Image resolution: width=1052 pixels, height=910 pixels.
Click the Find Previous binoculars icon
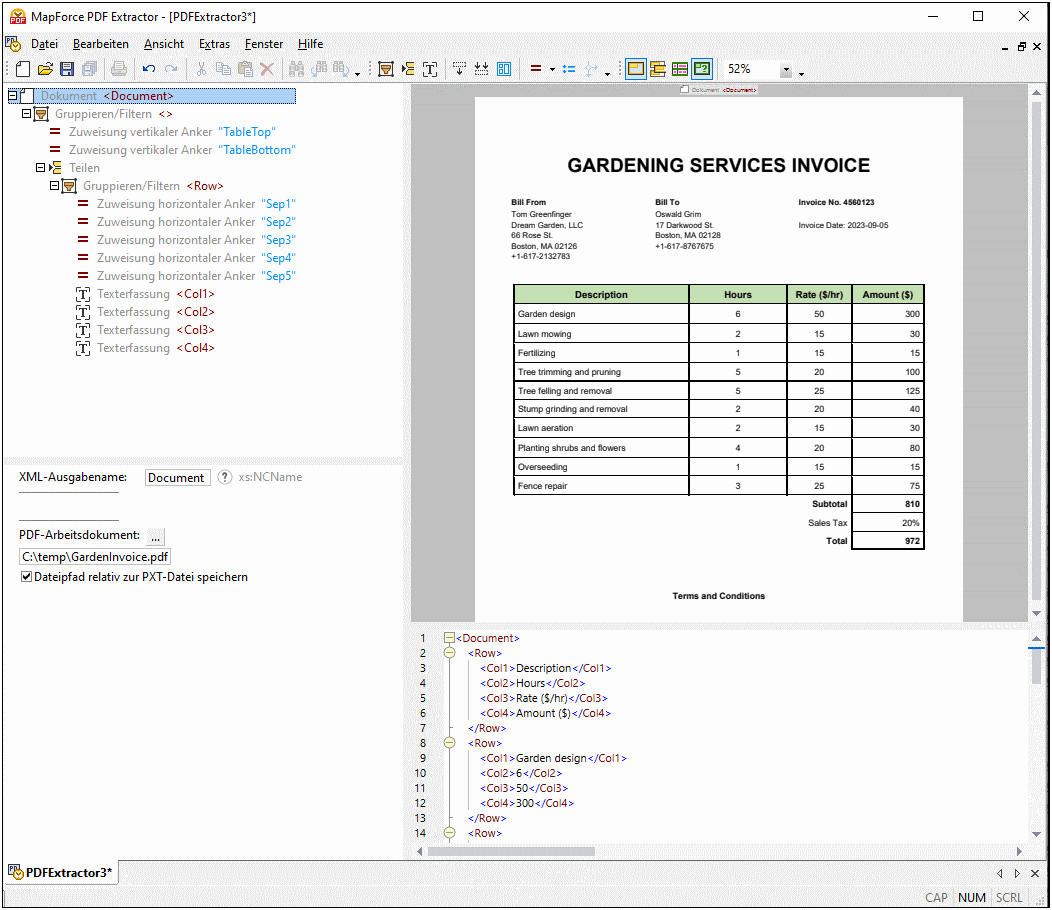click(x=319, y=69)
